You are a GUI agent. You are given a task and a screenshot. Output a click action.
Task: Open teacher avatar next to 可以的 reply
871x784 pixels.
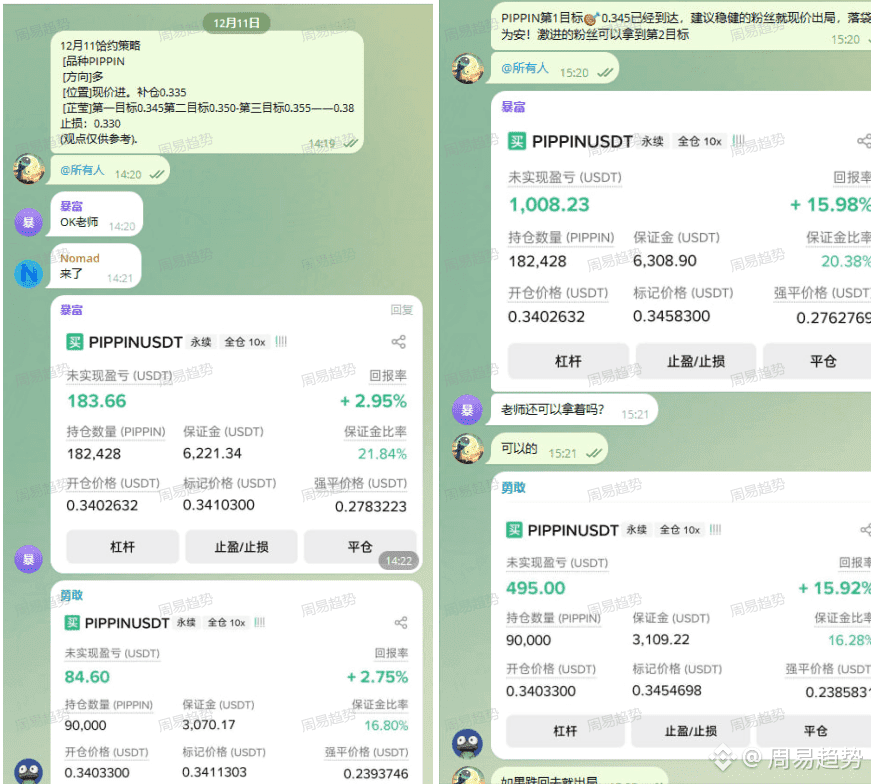[467, 449]
